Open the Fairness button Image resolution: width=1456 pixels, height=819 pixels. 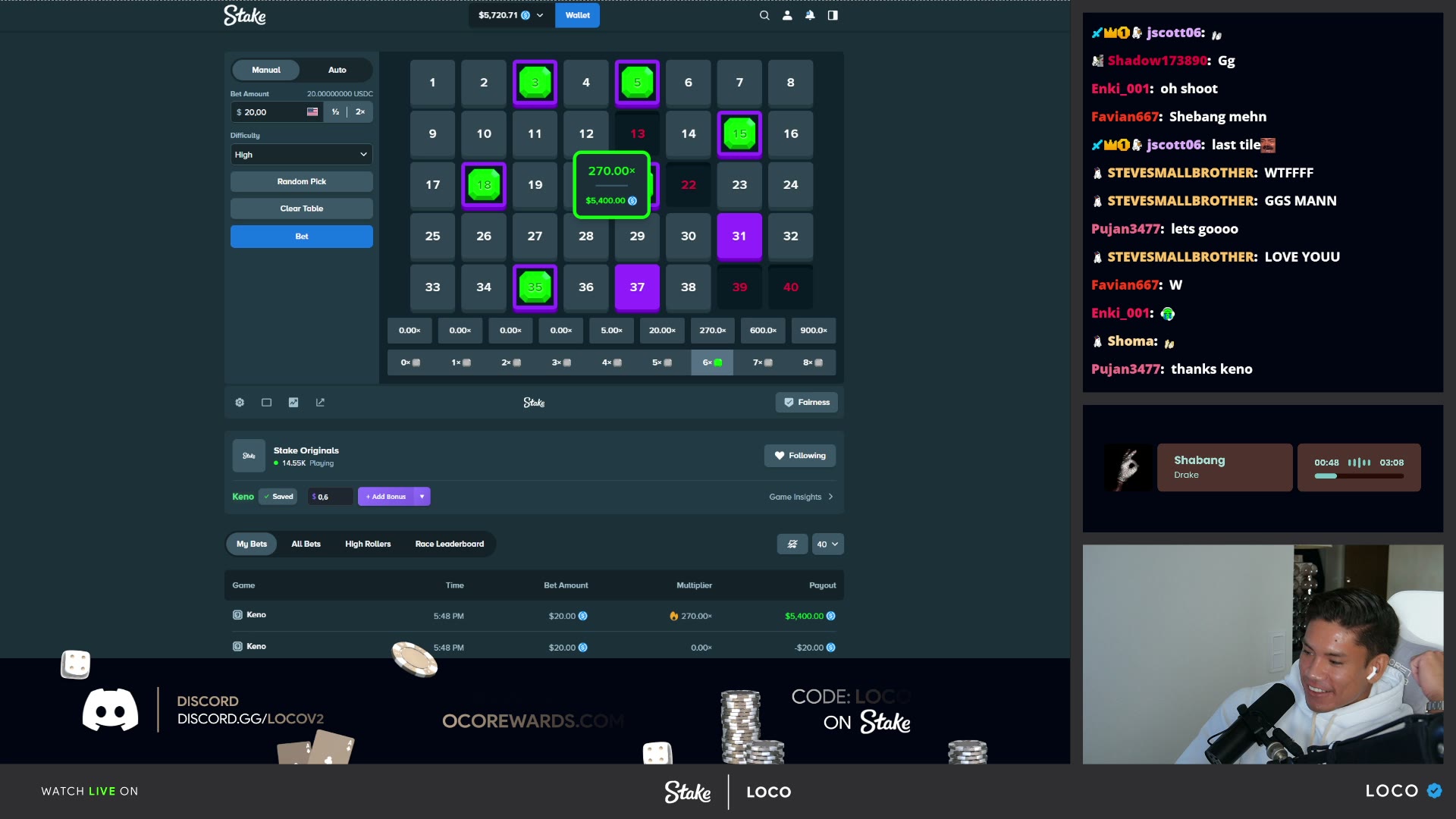[807, 403]
